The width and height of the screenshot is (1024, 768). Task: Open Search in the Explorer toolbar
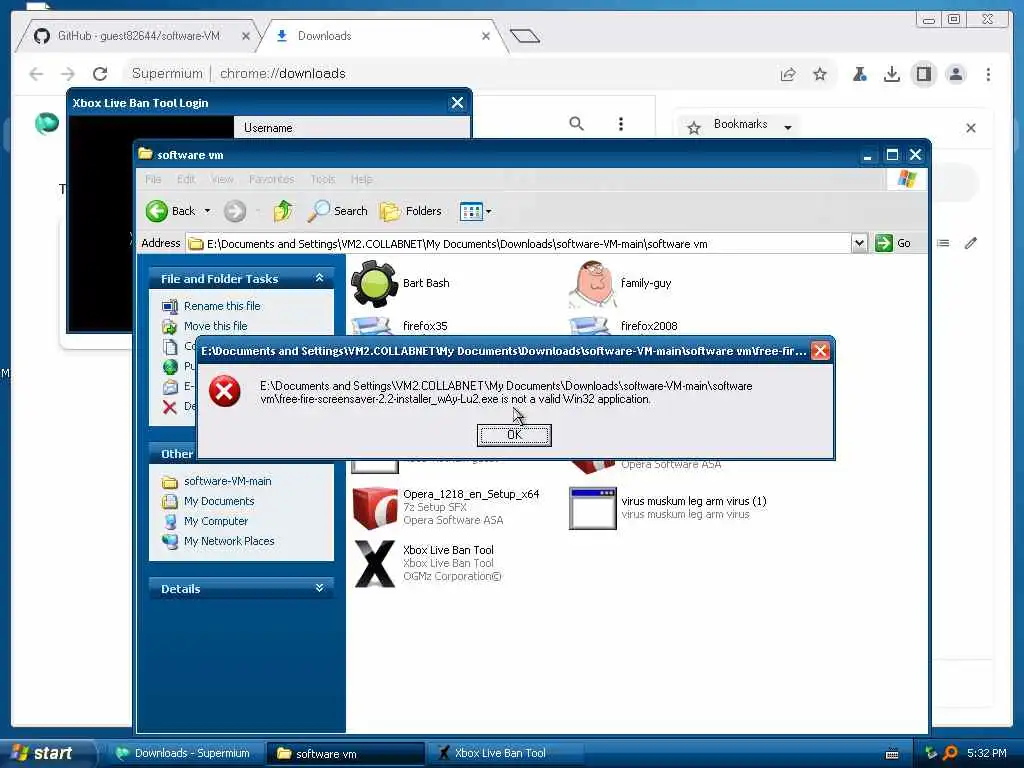click(x=338, y=211)
